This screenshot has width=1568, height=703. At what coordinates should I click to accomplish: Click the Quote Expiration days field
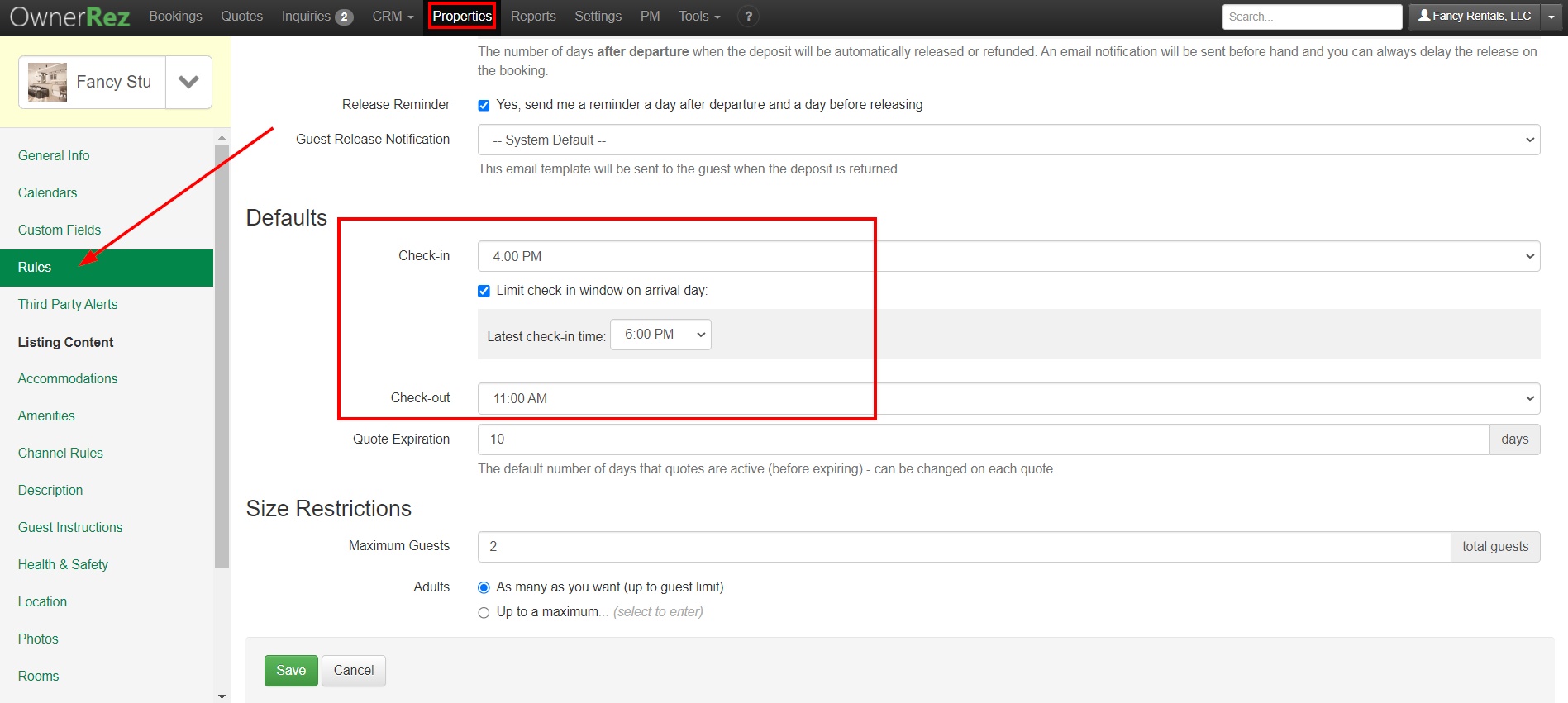click(x=983, y=439)
